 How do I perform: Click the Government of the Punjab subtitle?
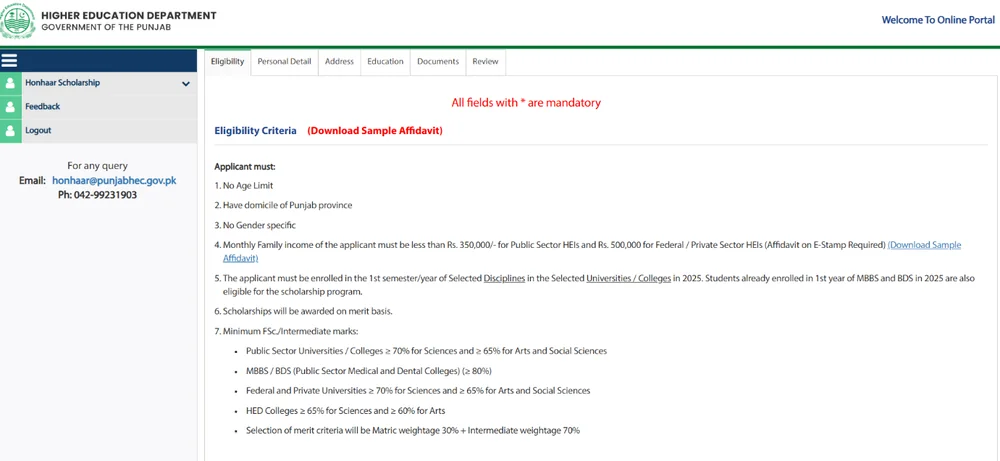pos(106,27)
